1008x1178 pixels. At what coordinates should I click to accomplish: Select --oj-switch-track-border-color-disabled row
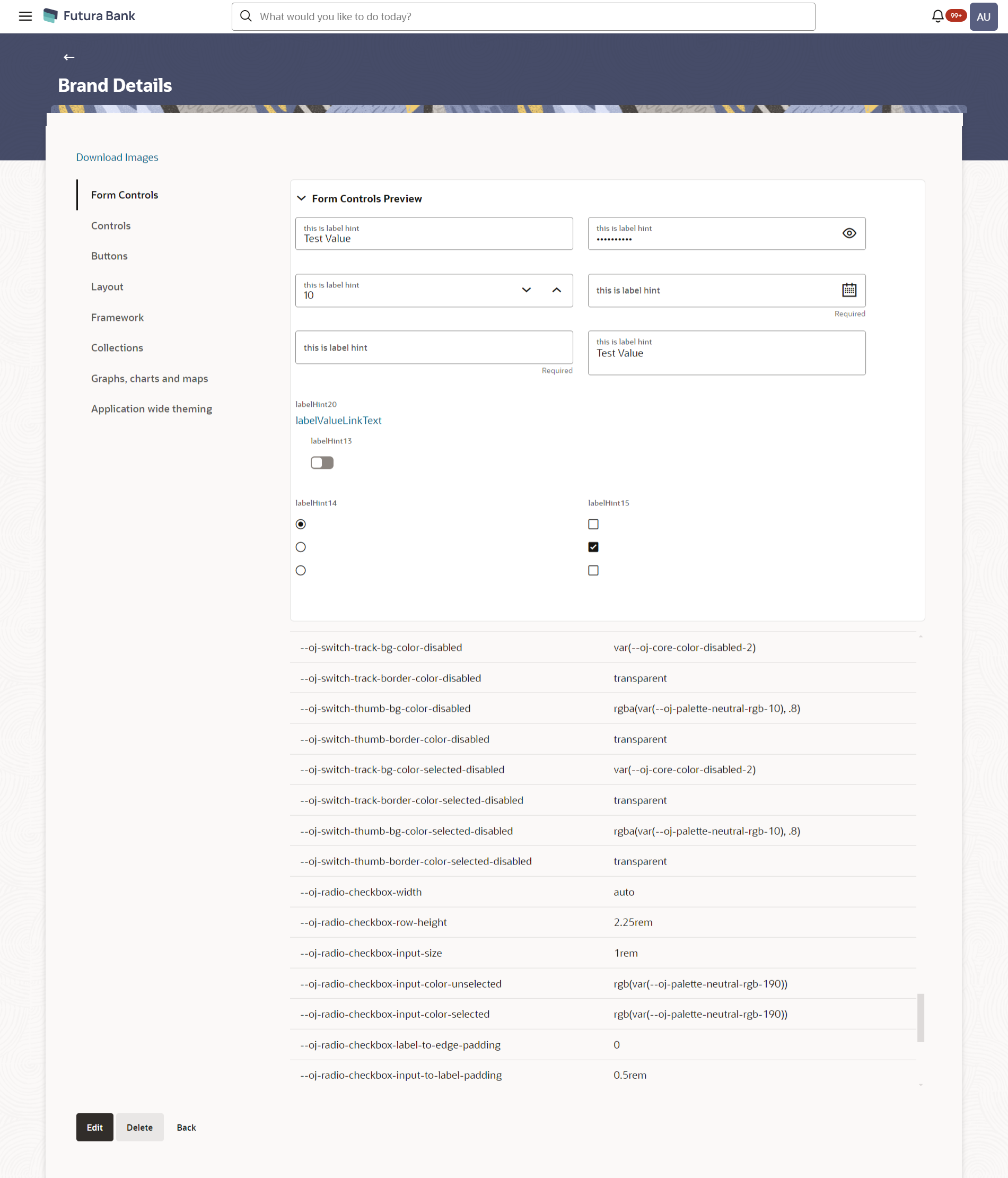point(603,678)
